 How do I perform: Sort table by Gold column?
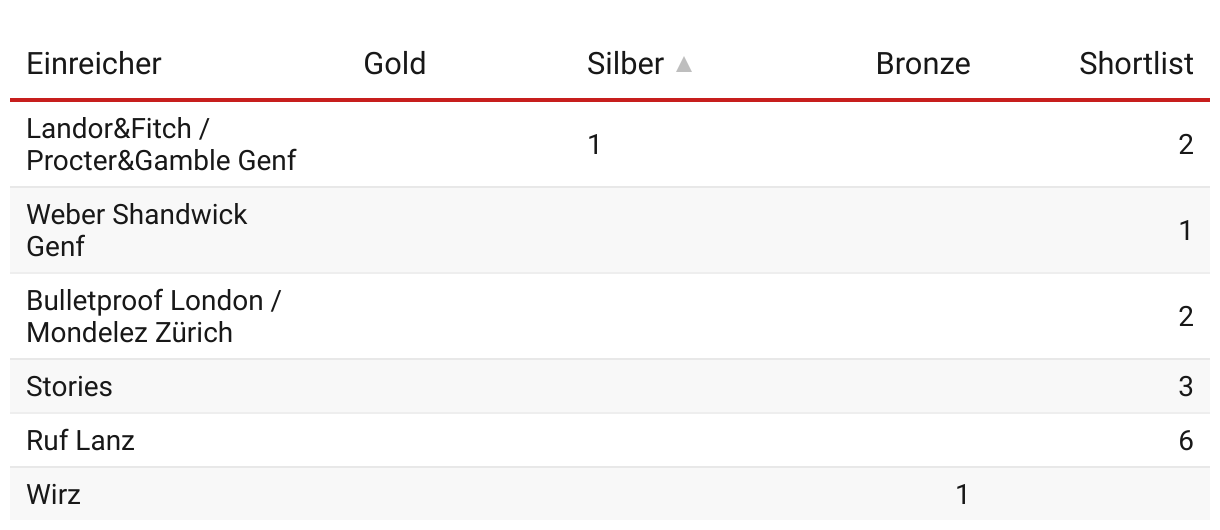tap(394, 64)
